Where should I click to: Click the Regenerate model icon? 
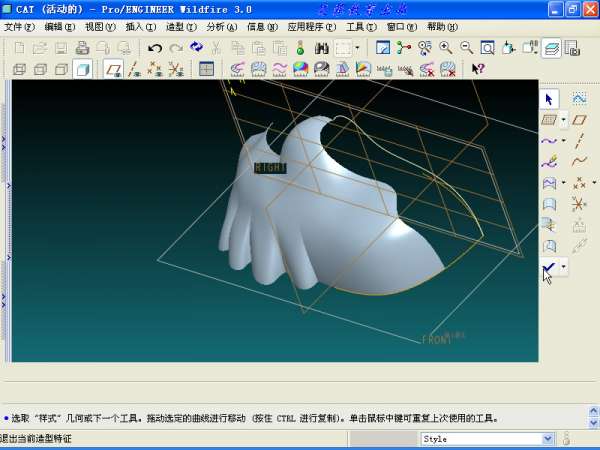196,48
